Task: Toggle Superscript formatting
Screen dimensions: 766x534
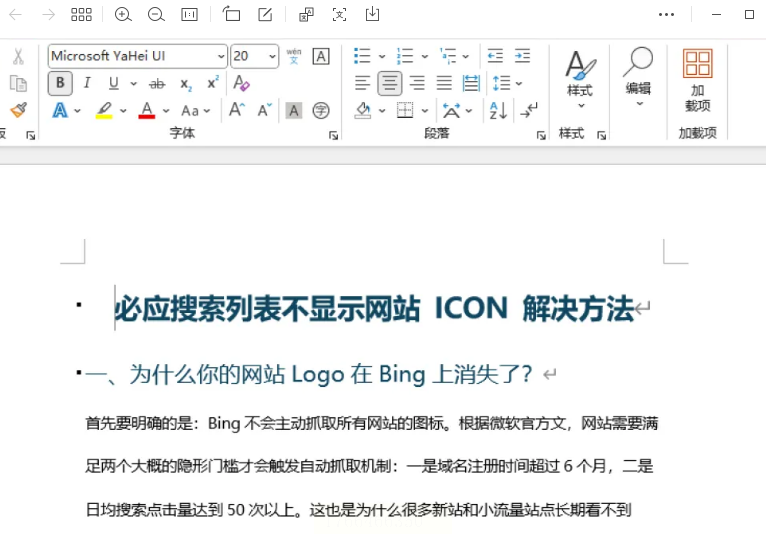Action: 213,82
